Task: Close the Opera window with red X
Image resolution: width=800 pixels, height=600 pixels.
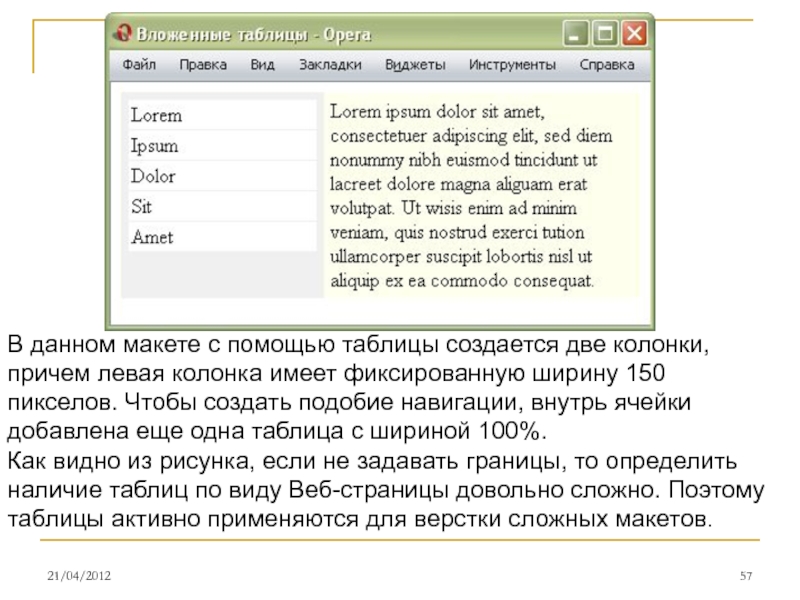Action: click(634, 34)
